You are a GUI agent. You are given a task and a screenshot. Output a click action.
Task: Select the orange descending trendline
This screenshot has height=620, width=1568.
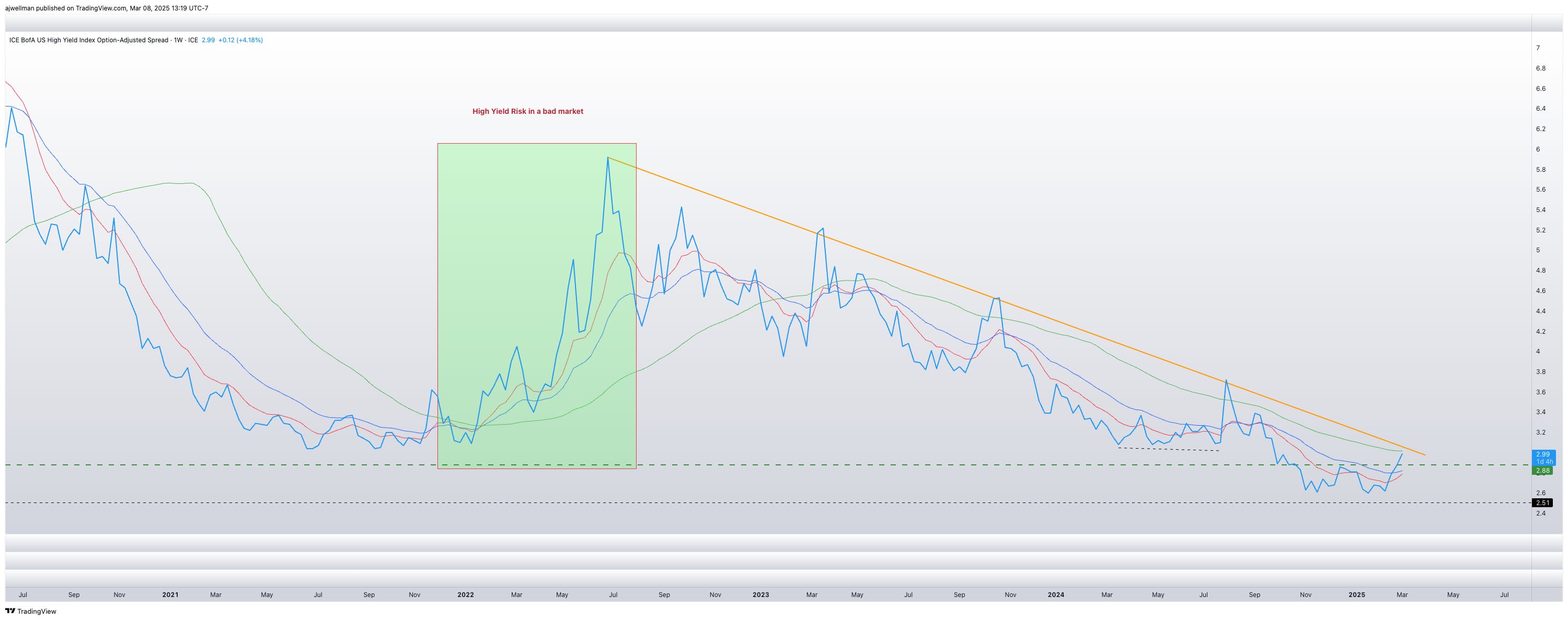click(x=913, y=269)
